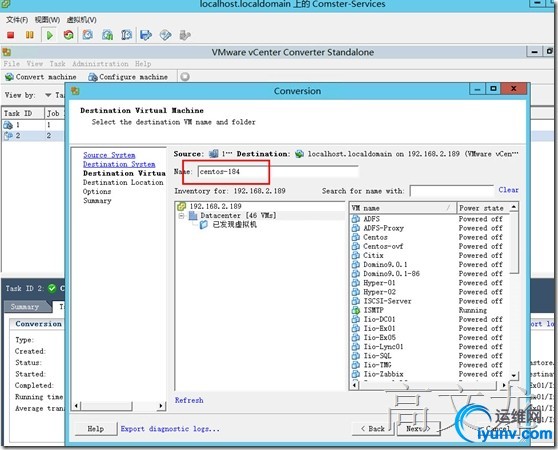The width and height of the screenshot is (558, 450).
Task: Click the CD/DVD connect toolbar icon
Action: coord(165,35)
